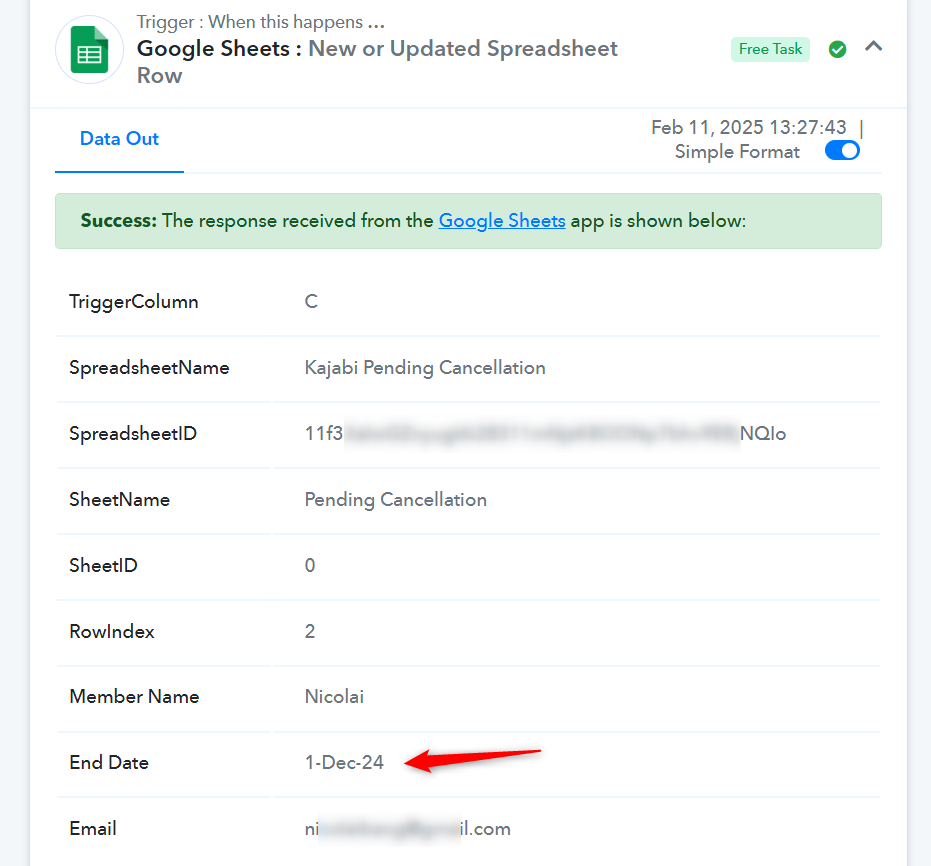Click the timestamp Feb 11, 2025 13:27:43
Viewport: 931px width, 866px height.
tap(748, 128)
